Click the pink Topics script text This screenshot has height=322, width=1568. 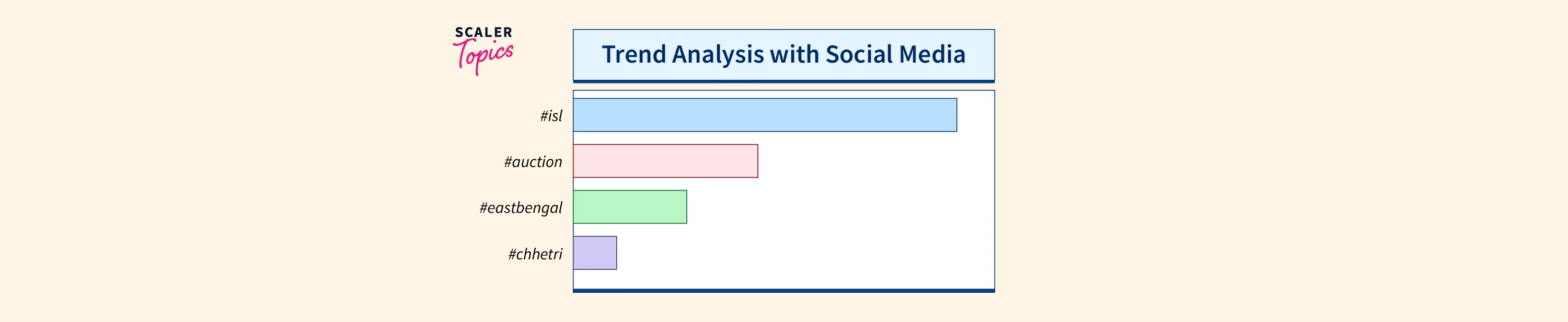pyautogui.click(x=483, y=56)
